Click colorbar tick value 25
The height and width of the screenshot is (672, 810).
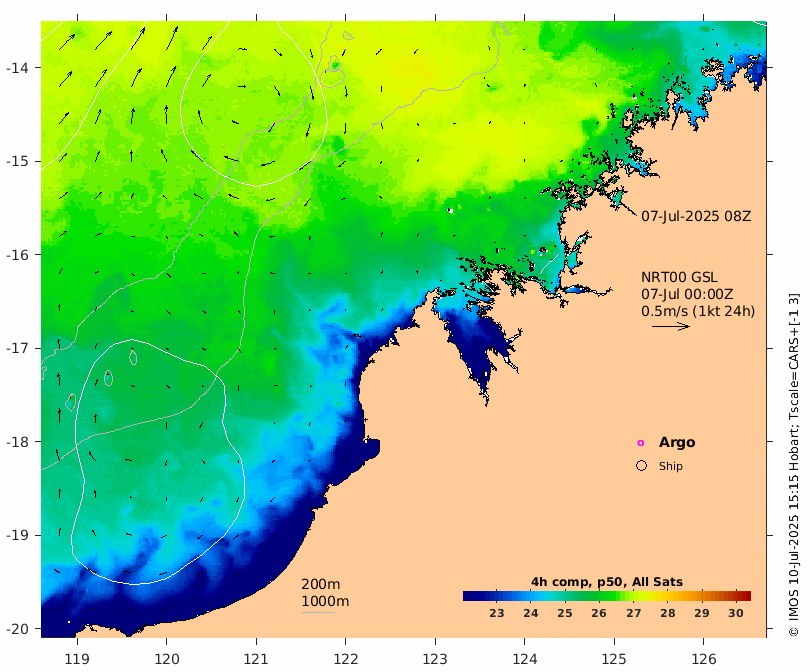(565, 613)
